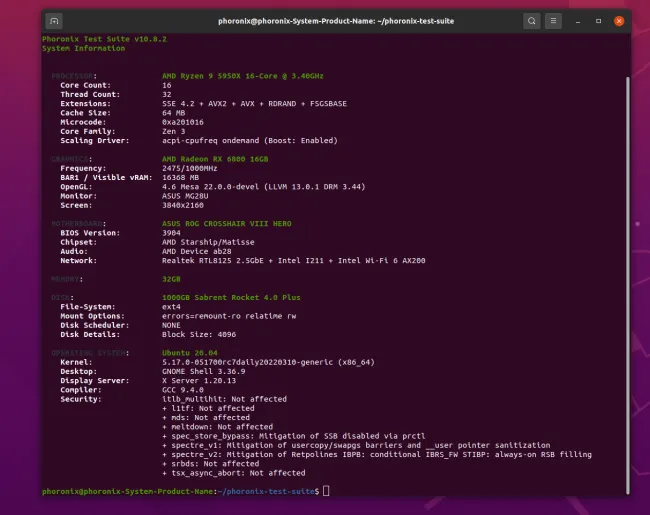Click microcode value '0xa201016'

pyautogui.click(x=182, y=122)
